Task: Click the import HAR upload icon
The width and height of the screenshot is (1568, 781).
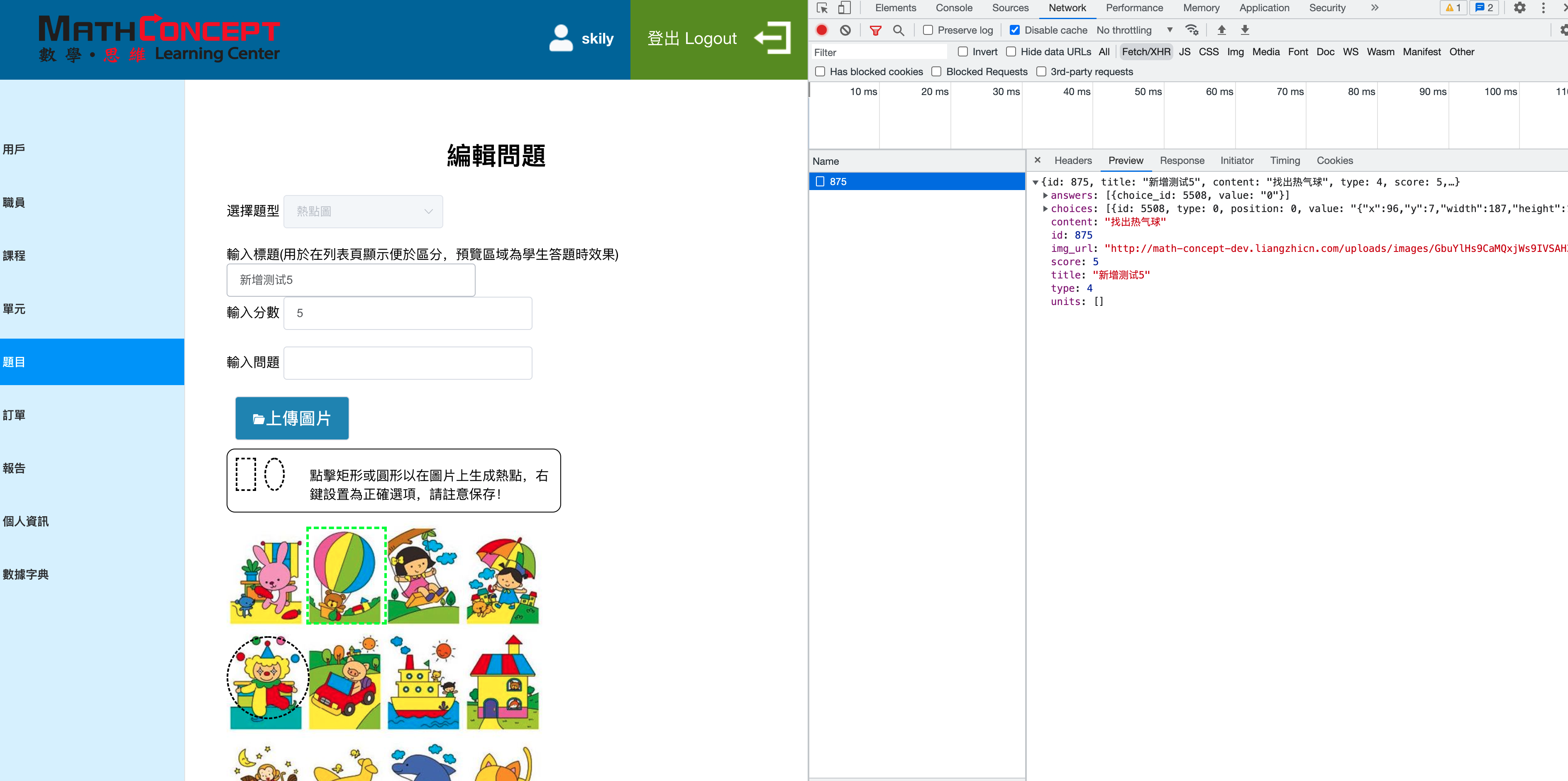Action: 1221,30
